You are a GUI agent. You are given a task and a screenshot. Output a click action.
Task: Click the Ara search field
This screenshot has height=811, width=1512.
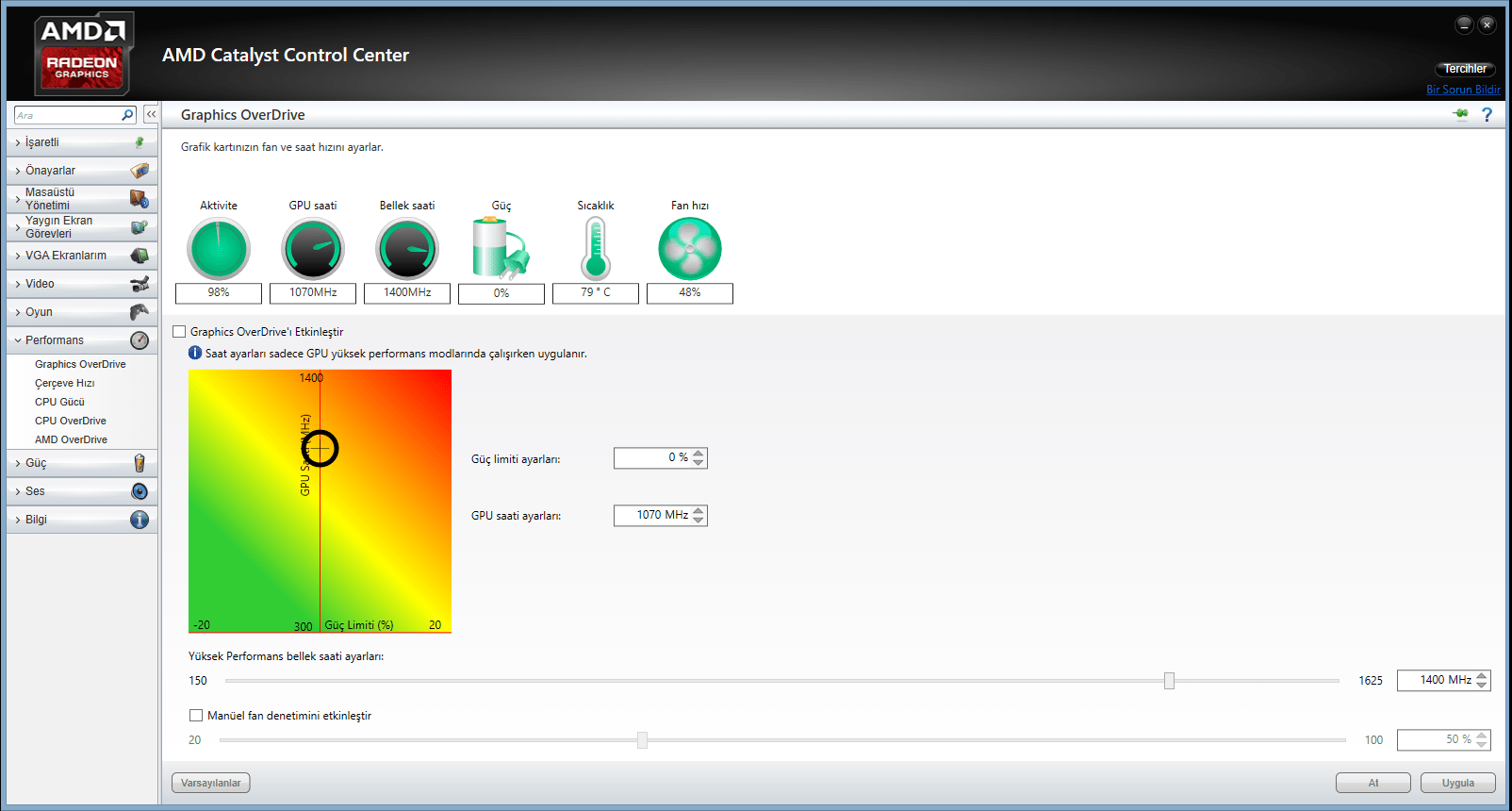point(68,115)
